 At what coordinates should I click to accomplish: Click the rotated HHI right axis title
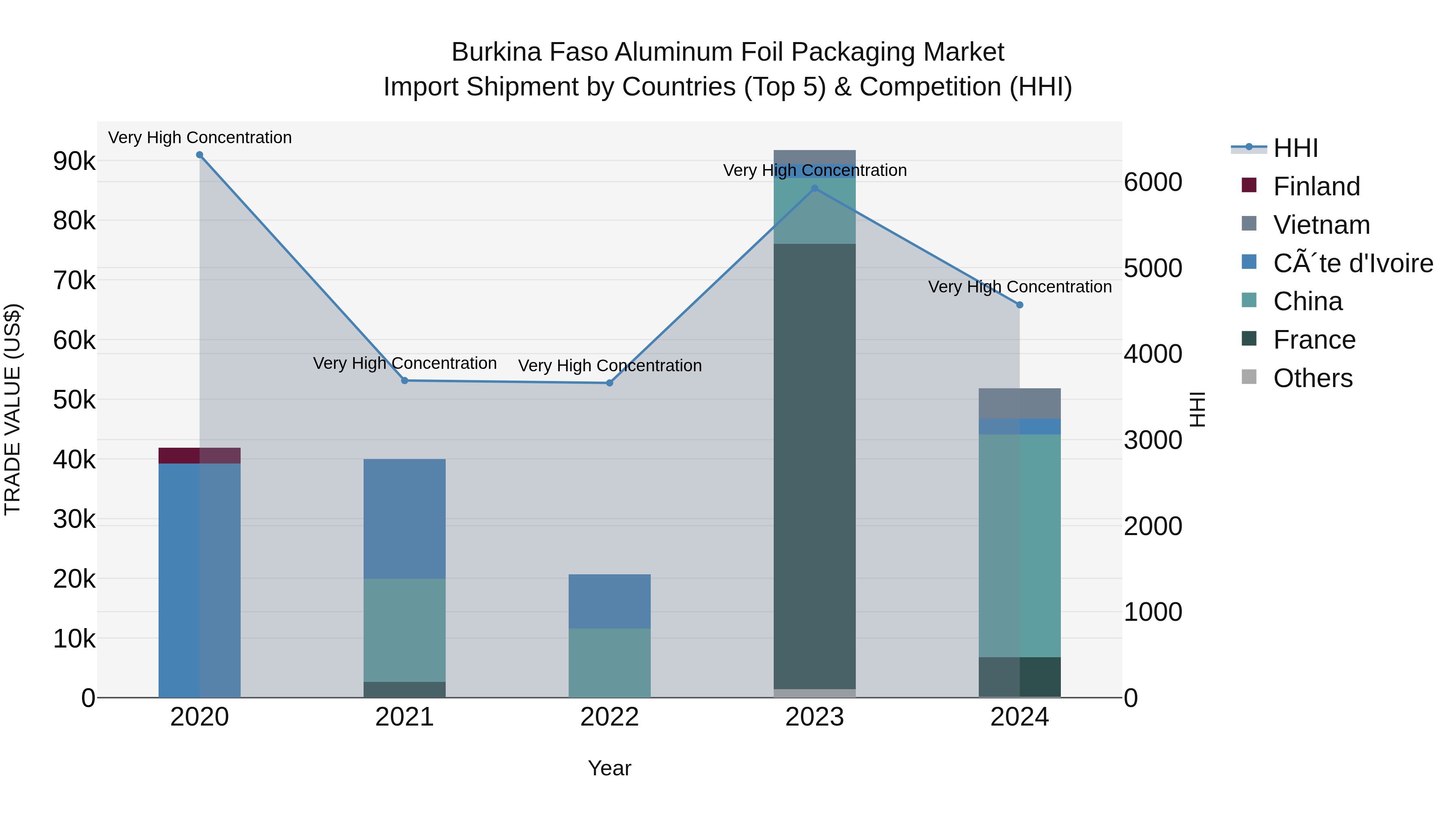(x=1197, y=409)
